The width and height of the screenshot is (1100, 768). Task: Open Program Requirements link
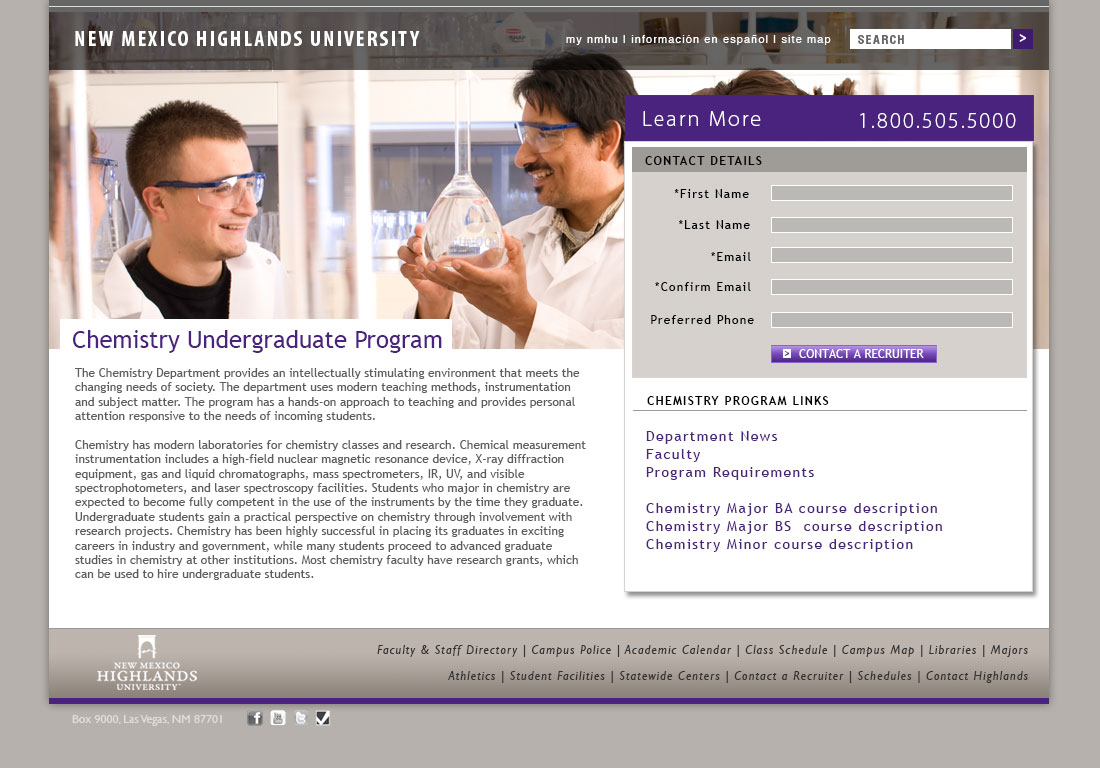click(x=730, y=473)
